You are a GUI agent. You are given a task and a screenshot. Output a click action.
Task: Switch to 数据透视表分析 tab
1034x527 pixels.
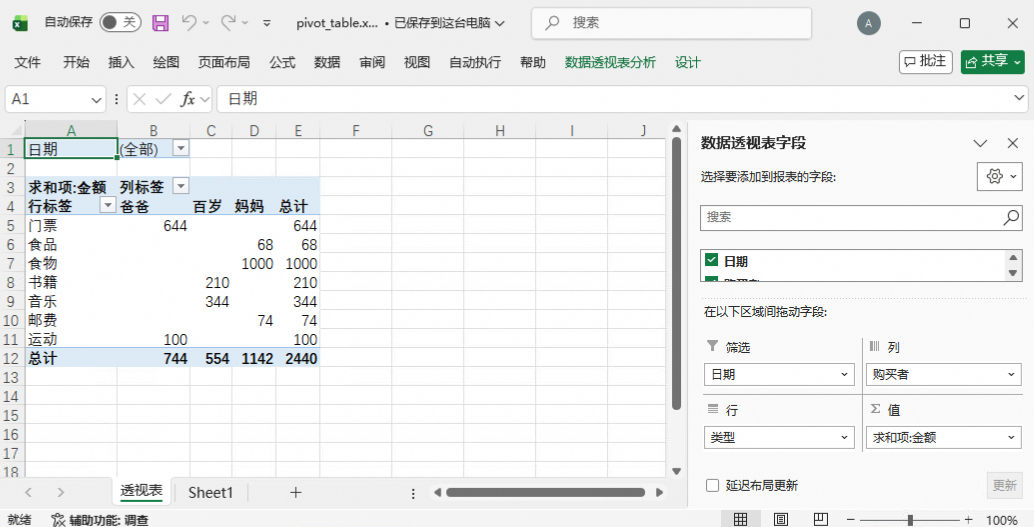click(x=610, y=62)
